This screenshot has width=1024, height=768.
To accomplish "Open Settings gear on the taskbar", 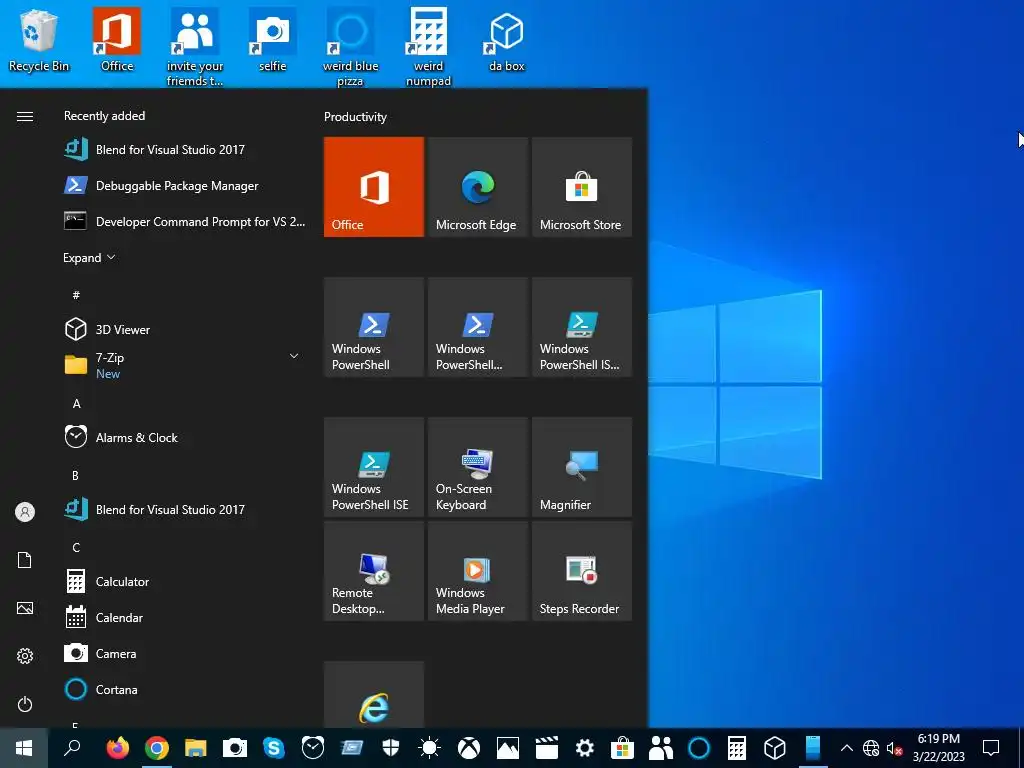I will point(584,748).
